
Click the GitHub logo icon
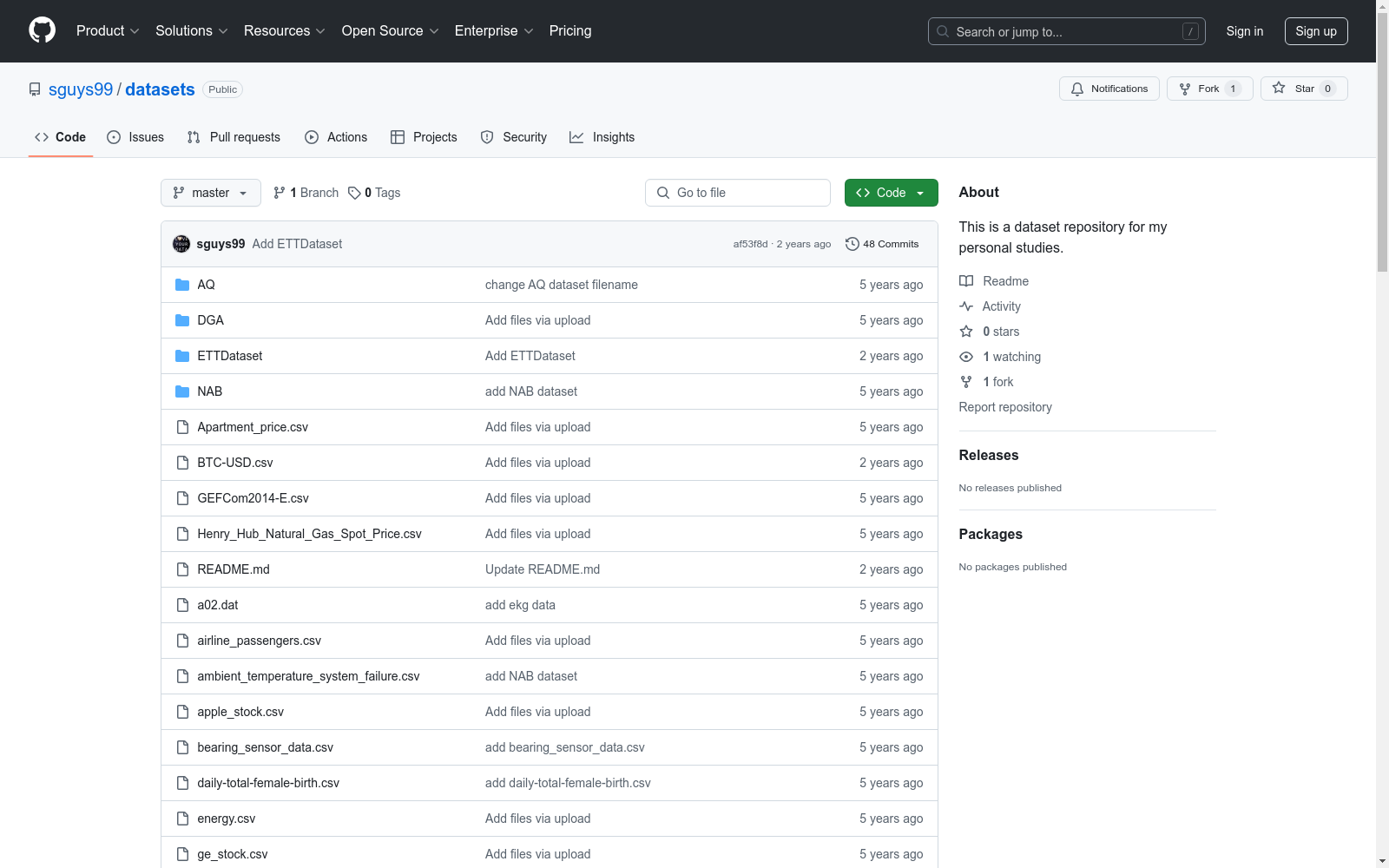tap(42, 30)
